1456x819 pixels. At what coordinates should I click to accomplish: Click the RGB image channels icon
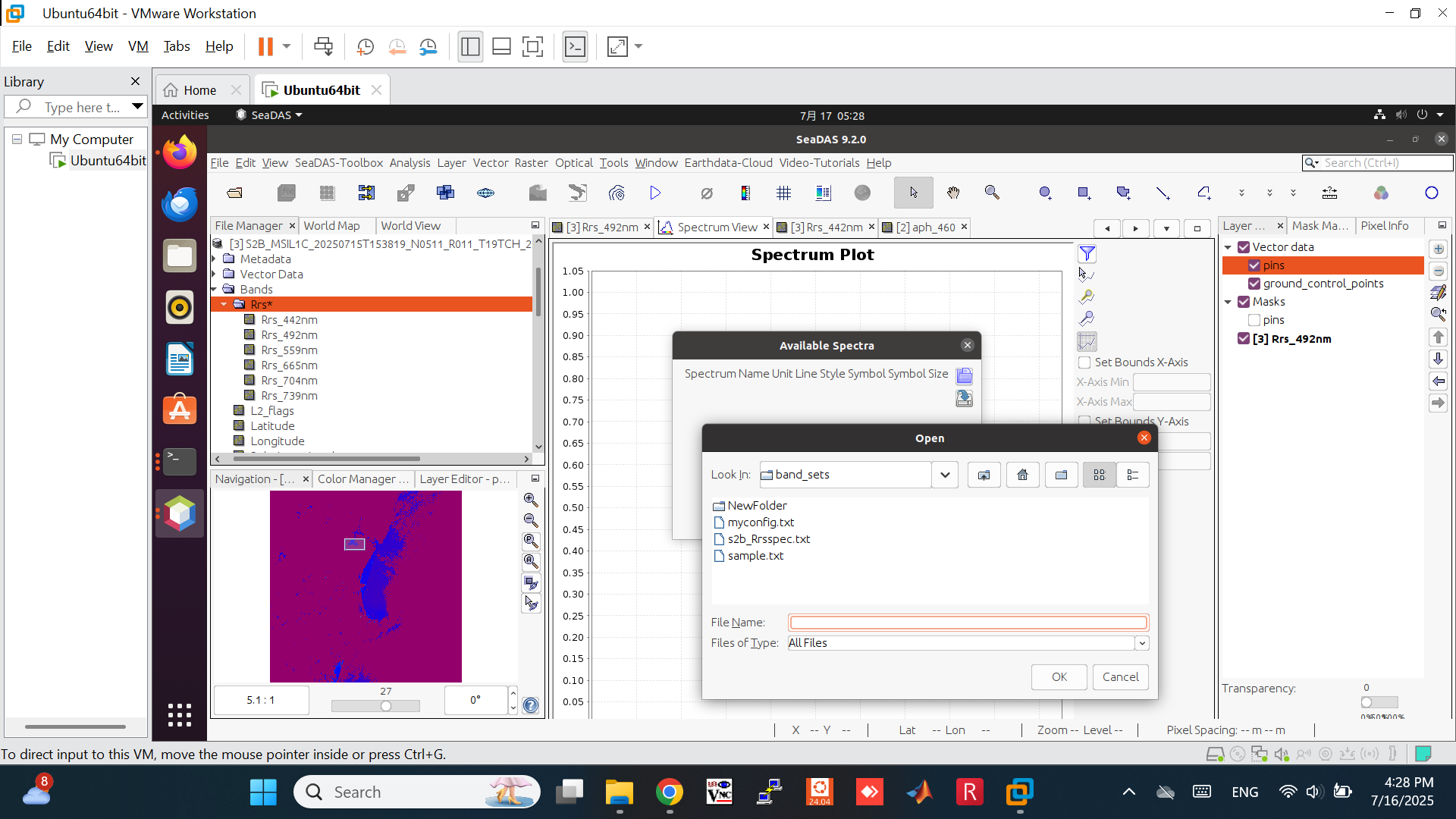(x=1381, y=193)
